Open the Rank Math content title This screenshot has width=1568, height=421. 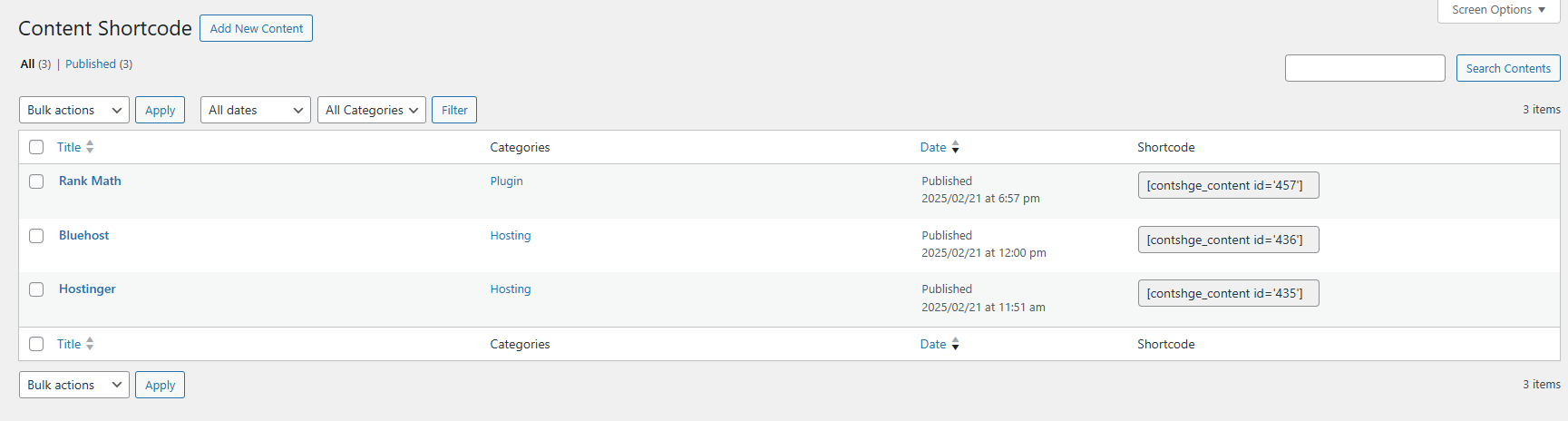[90, 181]
